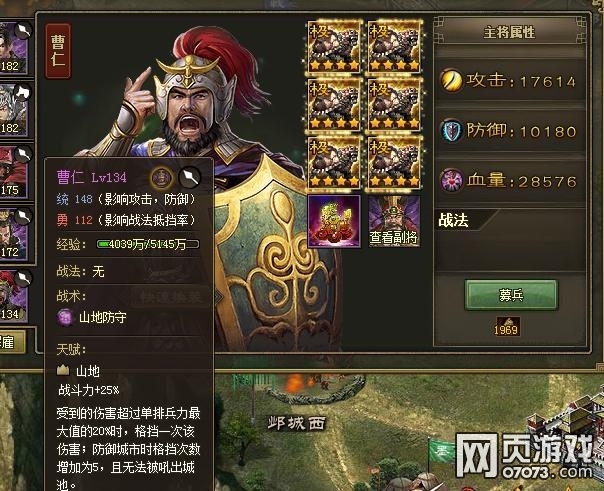Viewport: 604px width, 491px height.
Task: Click the 山地防守 tactic purple icon
Action: click(x=65, y=317)
